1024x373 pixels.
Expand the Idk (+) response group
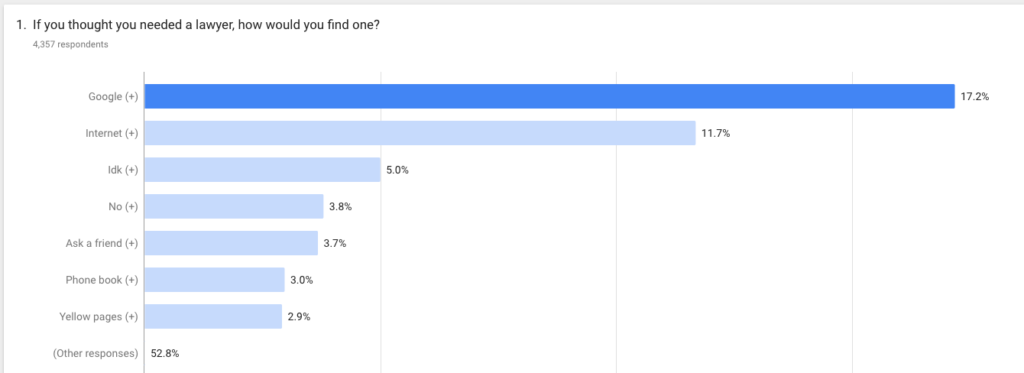pos(122,170)
